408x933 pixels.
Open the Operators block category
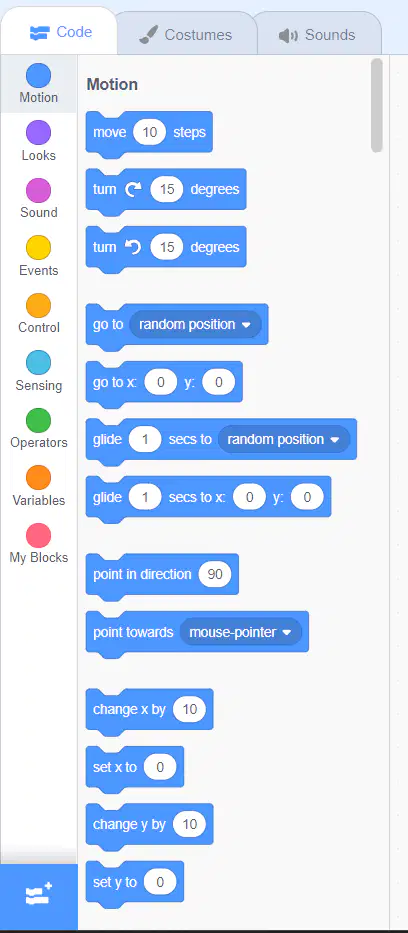tap(39, 428)
